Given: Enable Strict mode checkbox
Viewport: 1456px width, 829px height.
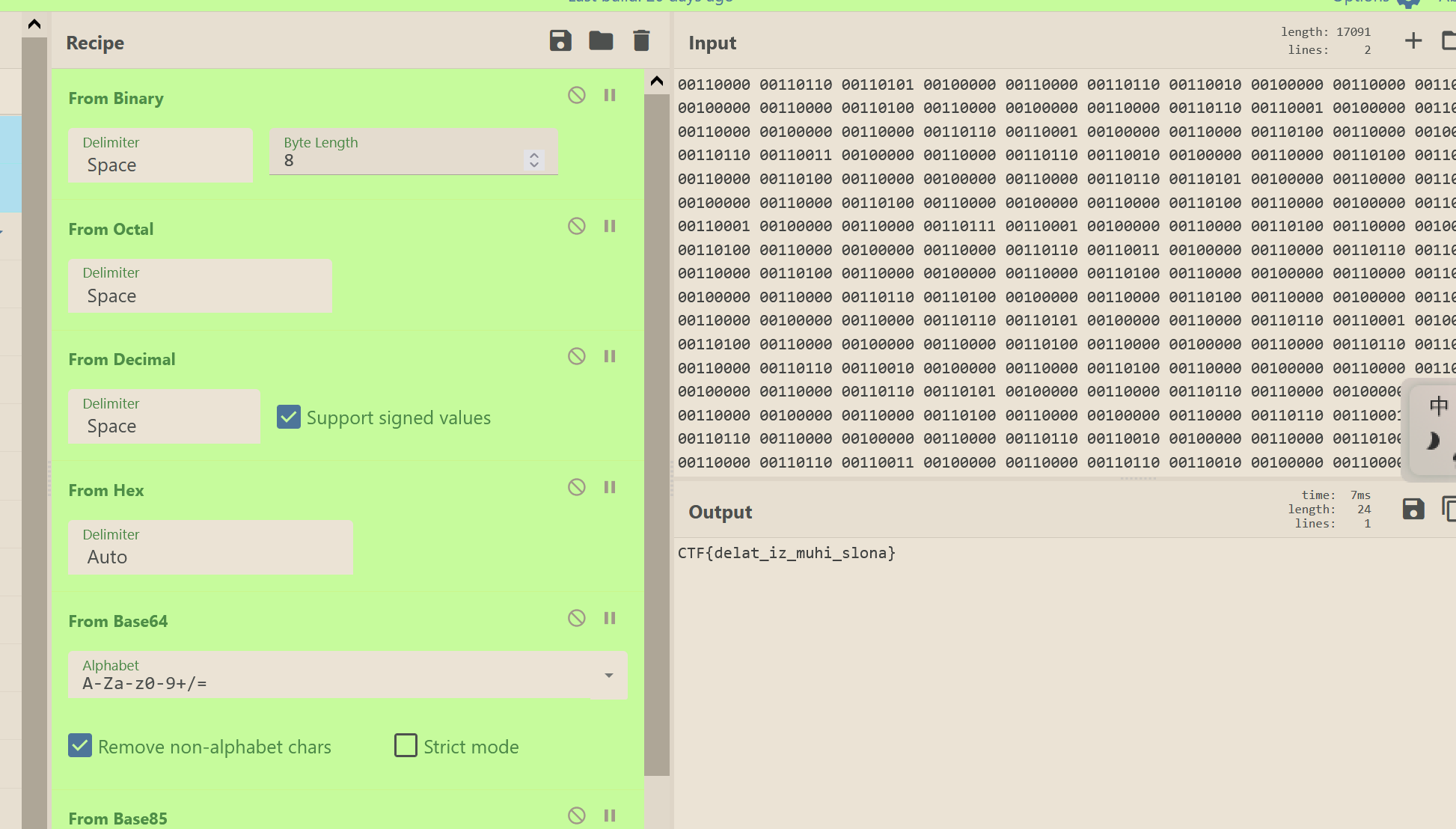Looking at the screenshot, I should [406, 746].
